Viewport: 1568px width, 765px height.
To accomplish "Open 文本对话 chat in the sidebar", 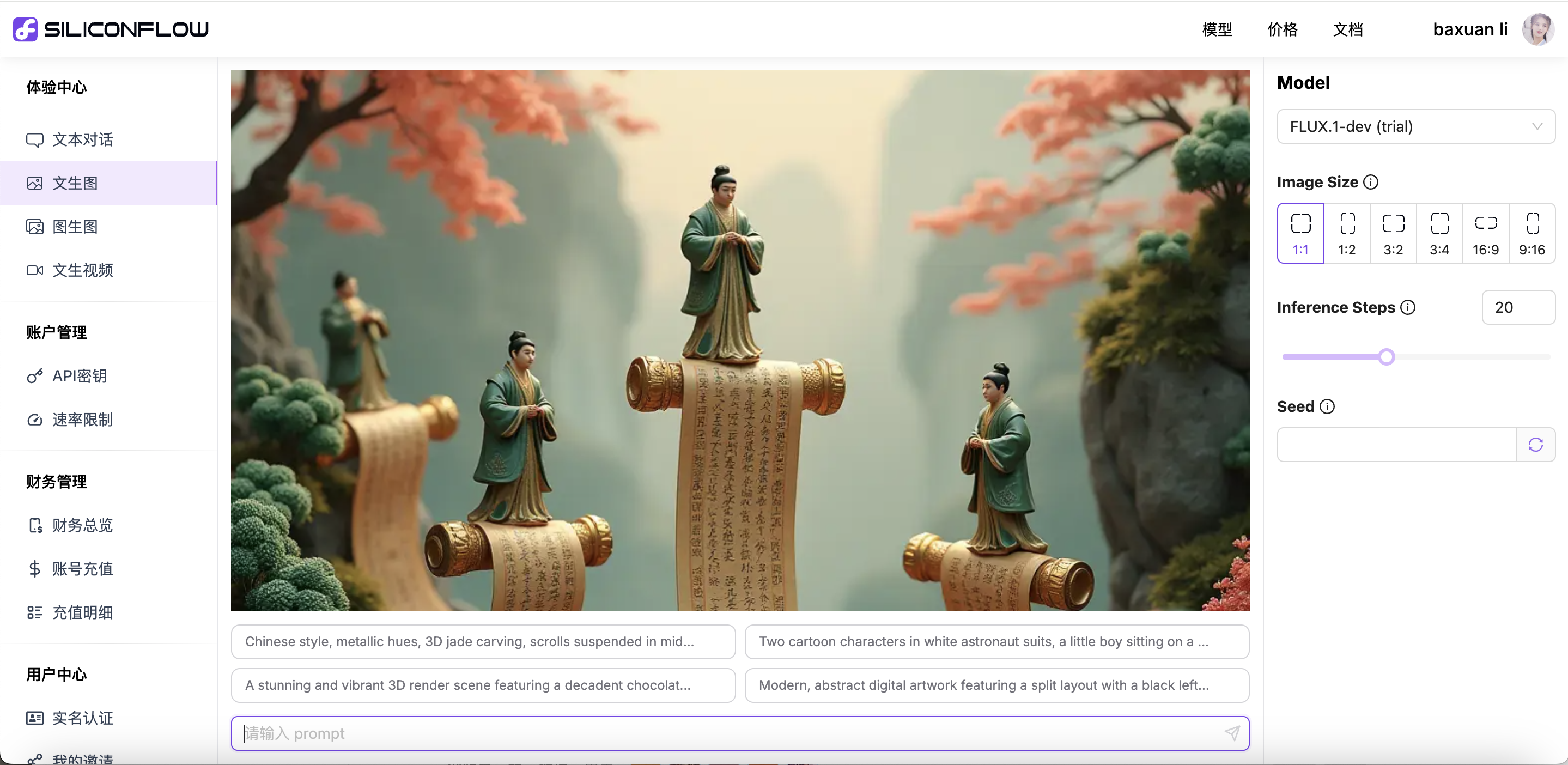I will (x=83, y=140).
